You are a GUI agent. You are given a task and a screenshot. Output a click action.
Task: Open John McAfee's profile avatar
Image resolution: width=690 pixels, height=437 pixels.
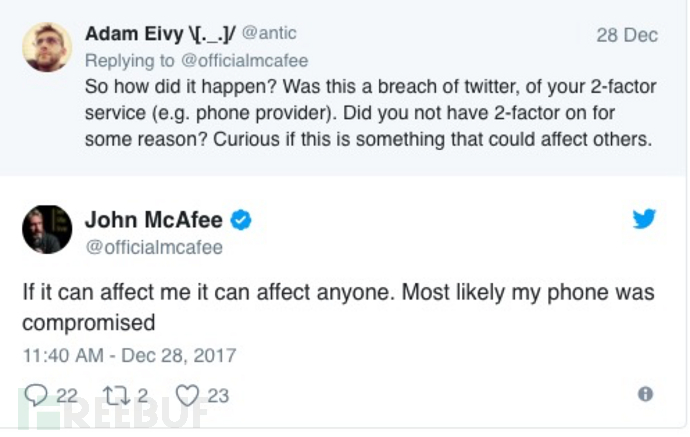coord(47,230)
